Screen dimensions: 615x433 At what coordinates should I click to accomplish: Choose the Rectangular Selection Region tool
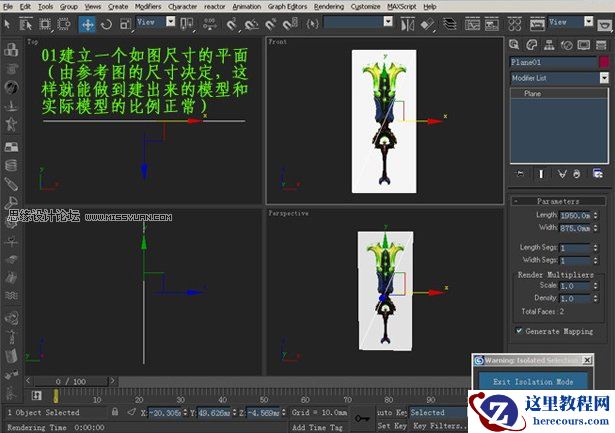coord(45,24)
